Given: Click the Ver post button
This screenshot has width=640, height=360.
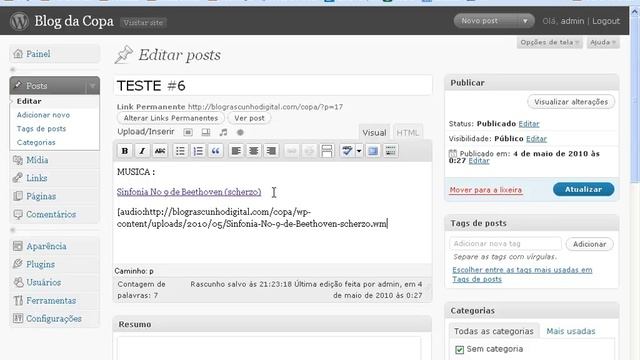Looking at the screenshot, I should [x=249, y=118].
